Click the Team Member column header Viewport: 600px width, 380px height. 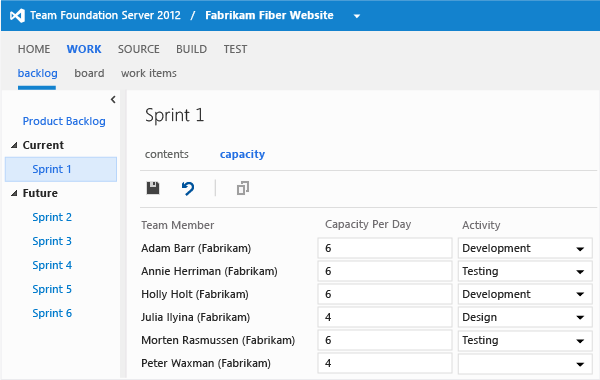coord(178,225)
